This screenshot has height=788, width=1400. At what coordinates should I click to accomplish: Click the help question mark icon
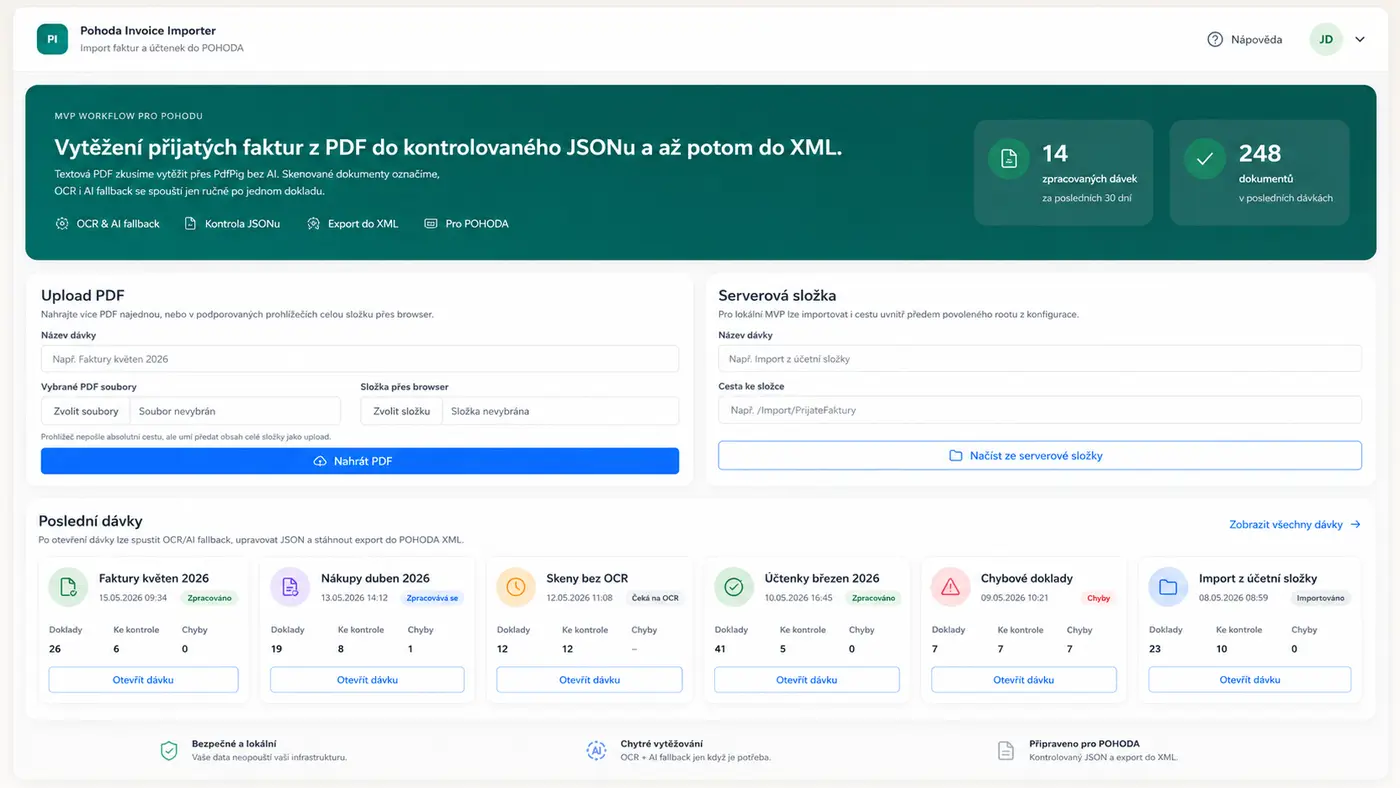click(x=1215, y=40)
